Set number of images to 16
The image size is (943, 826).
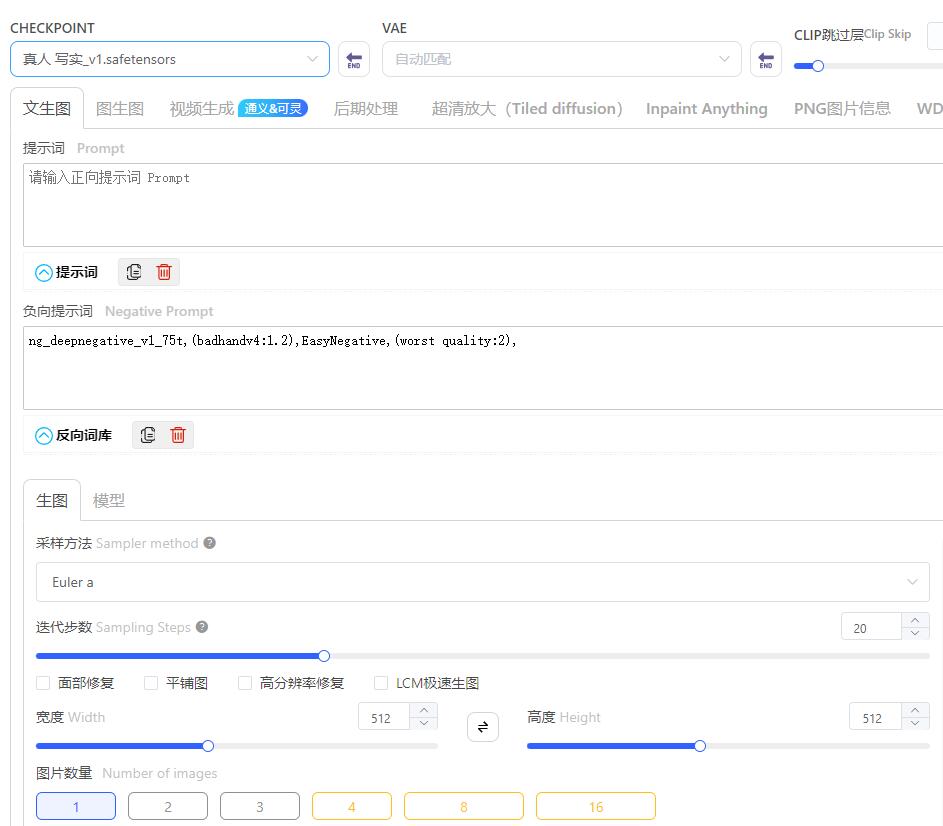pyautogui.click(x=595, y=806)
